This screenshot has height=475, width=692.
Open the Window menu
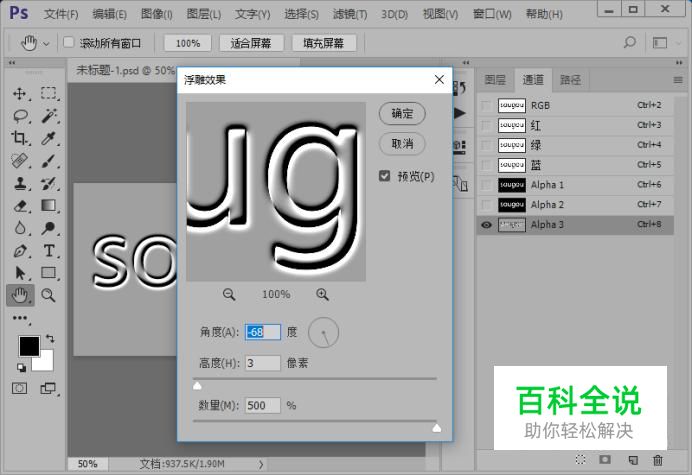tap(492, 14)
